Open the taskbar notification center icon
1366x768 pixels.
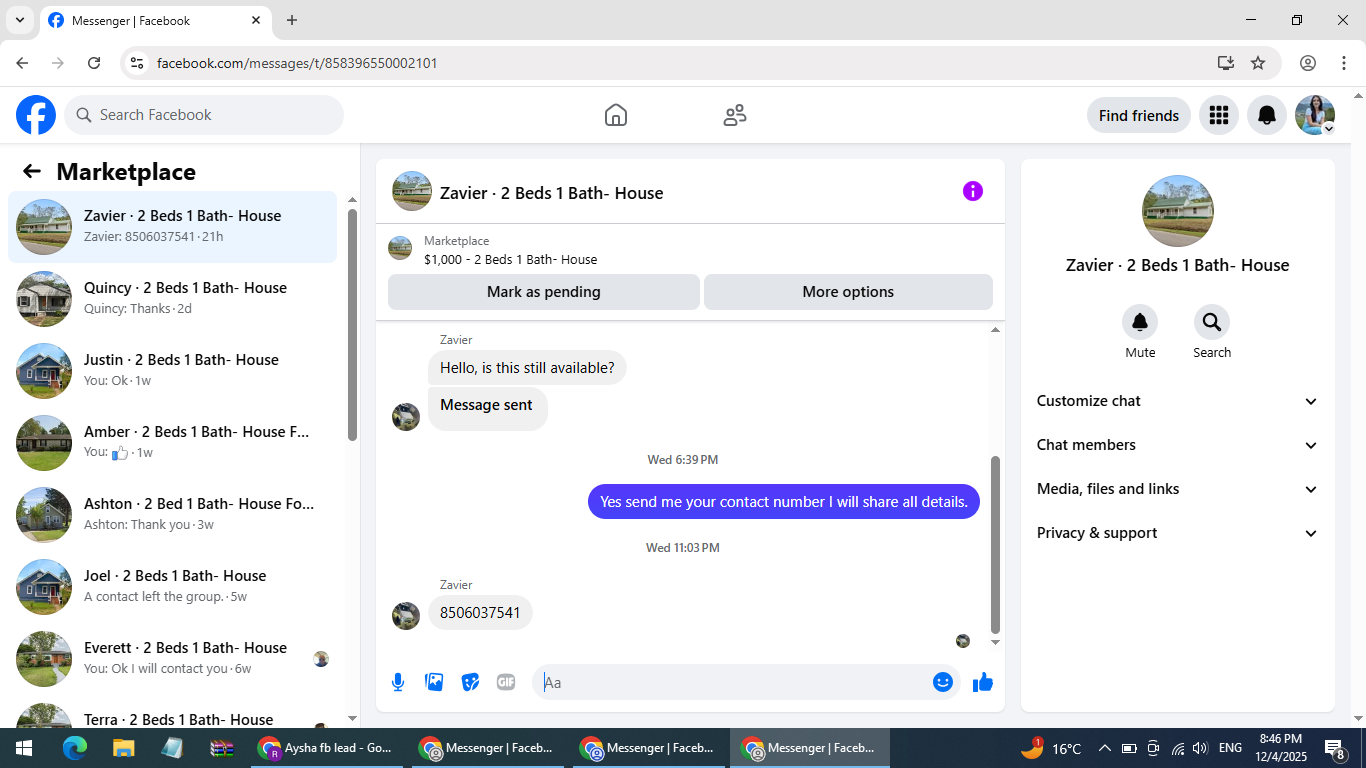point(1335,748)
